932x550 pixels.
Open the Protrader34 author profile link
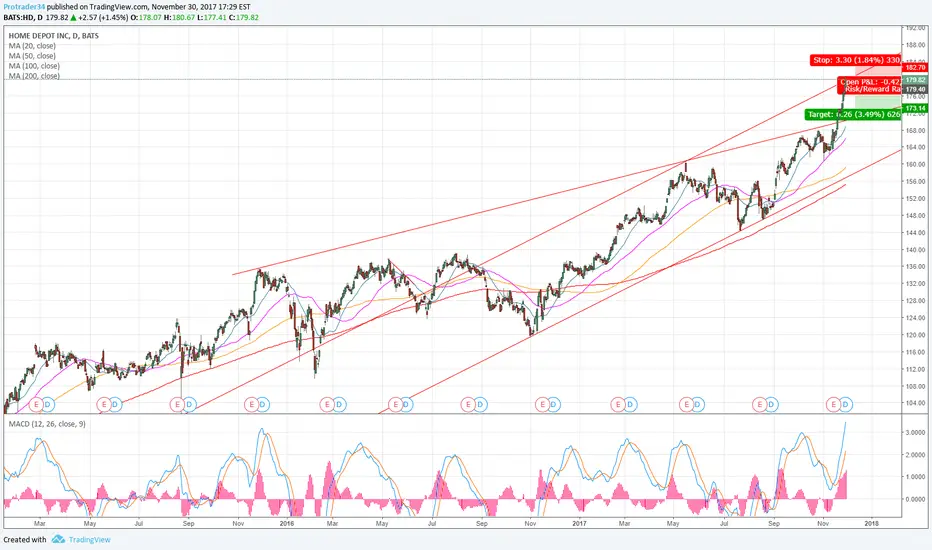click(x=24, y=7)
